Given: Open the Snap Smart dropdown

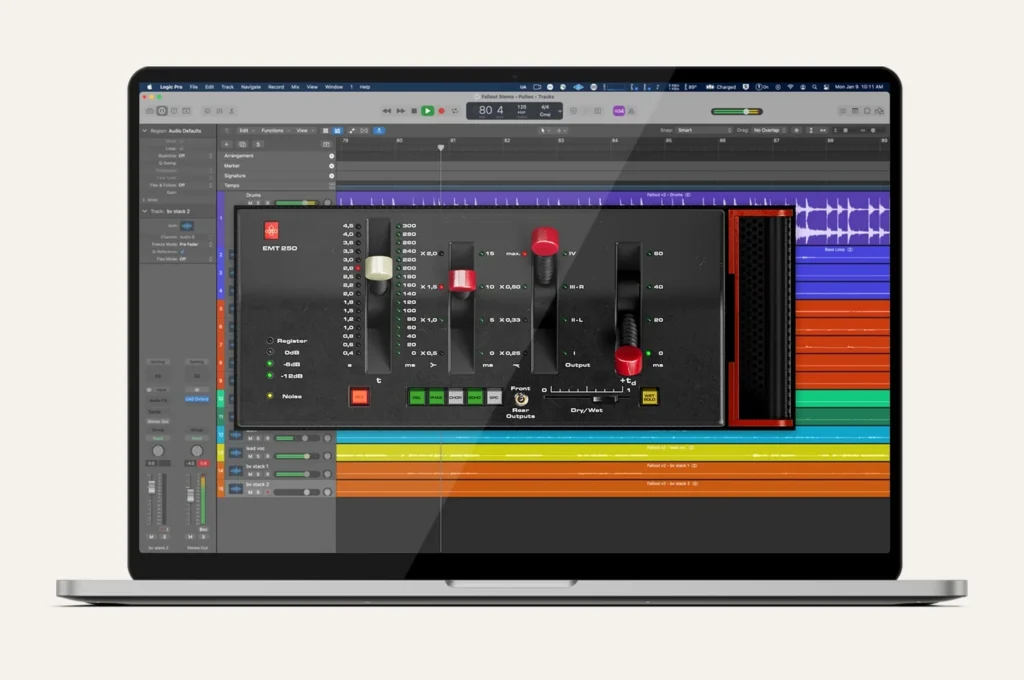Looking at the screenshot, I should coord(704,131).
